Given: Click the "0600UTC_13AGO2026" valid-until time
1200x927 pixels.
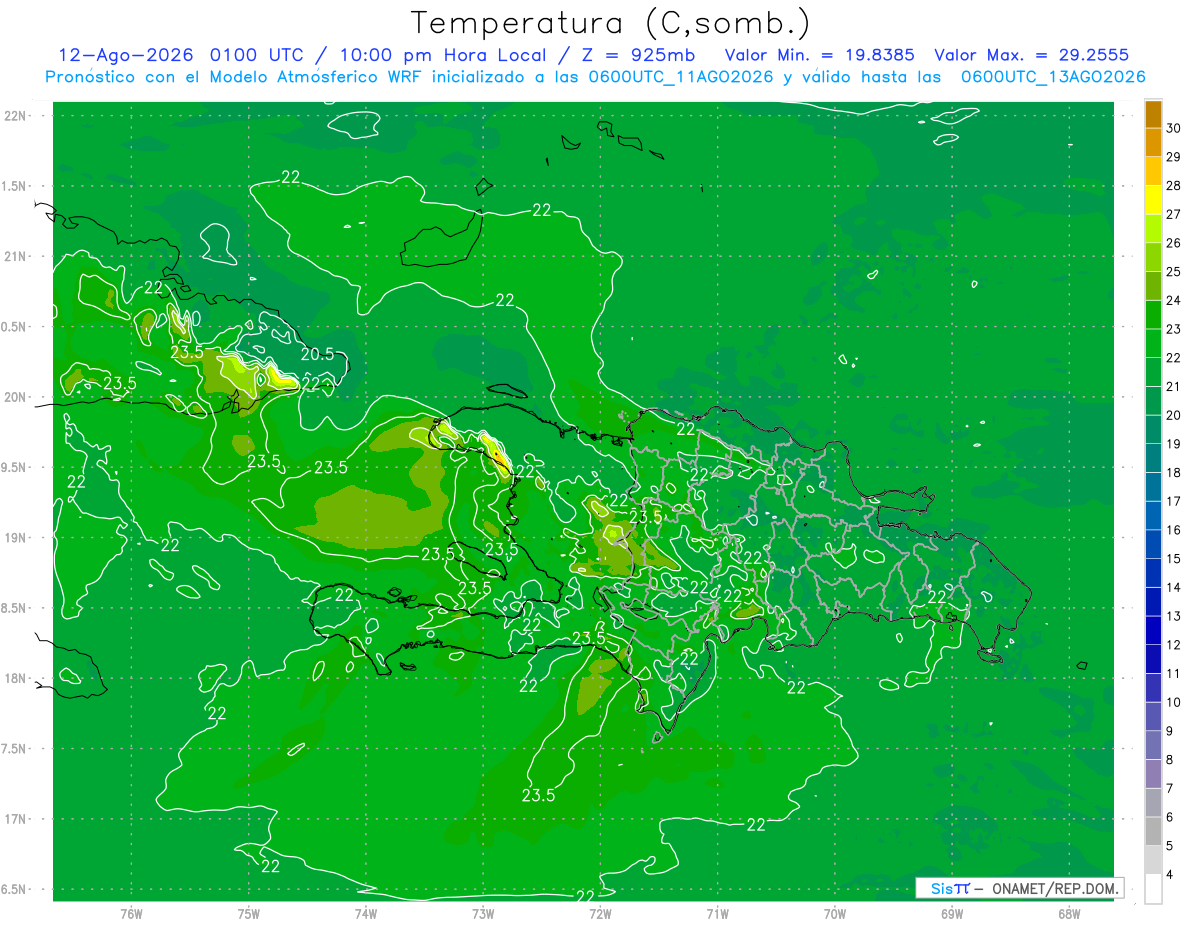Looking at the screenshot, I should point(1053,77).
